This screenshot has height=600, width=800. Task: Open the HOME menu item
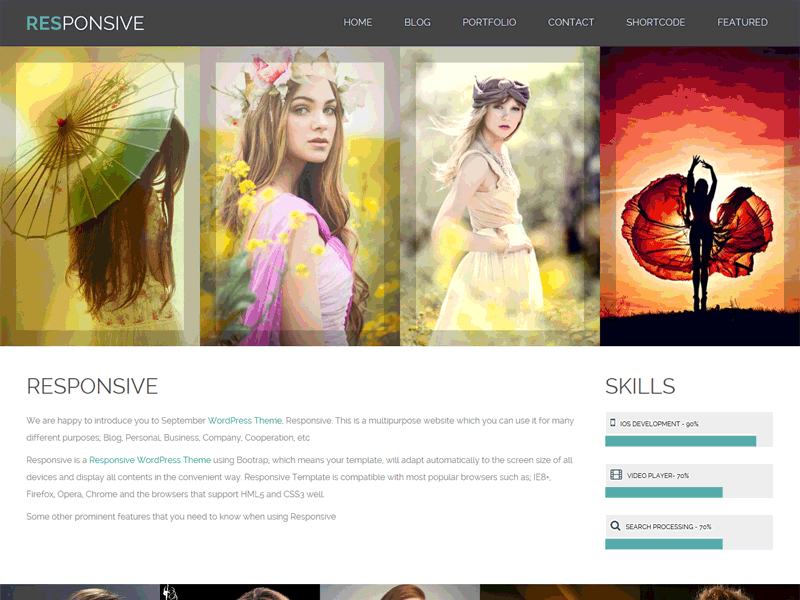pos(358,21)
